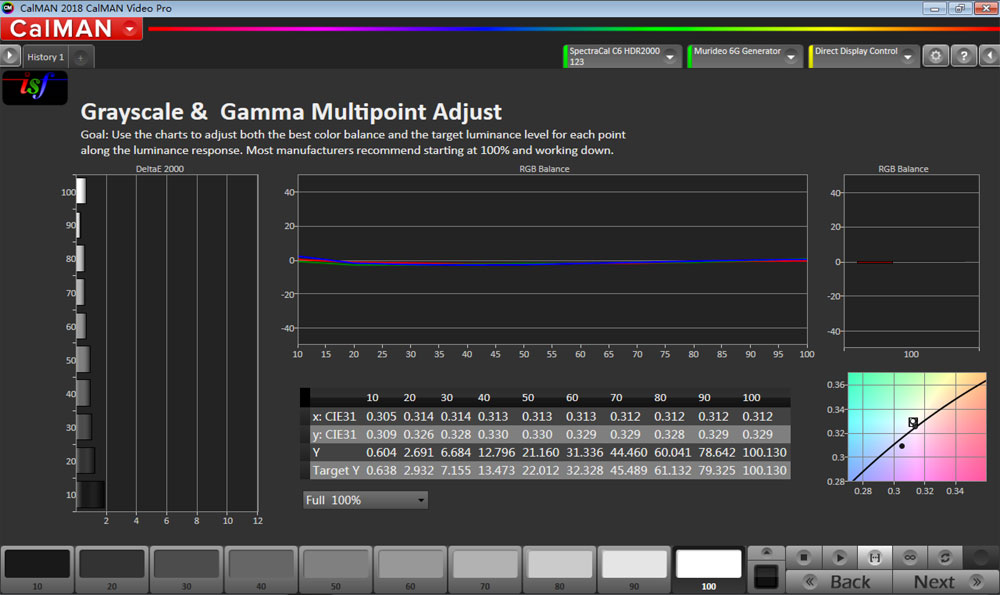Select the 40% gray pattern swatch
The image size is (1000, 595).
coord(261,569)
